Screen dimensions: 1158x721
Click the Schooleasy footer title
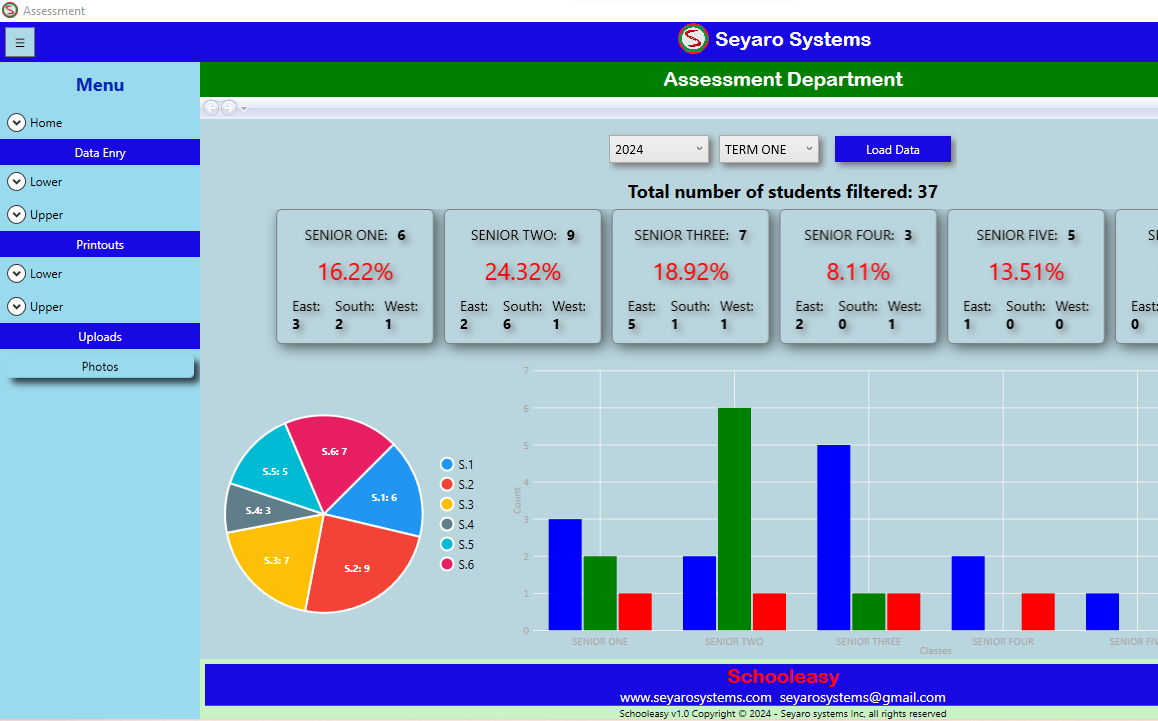(x=783, y=676)
